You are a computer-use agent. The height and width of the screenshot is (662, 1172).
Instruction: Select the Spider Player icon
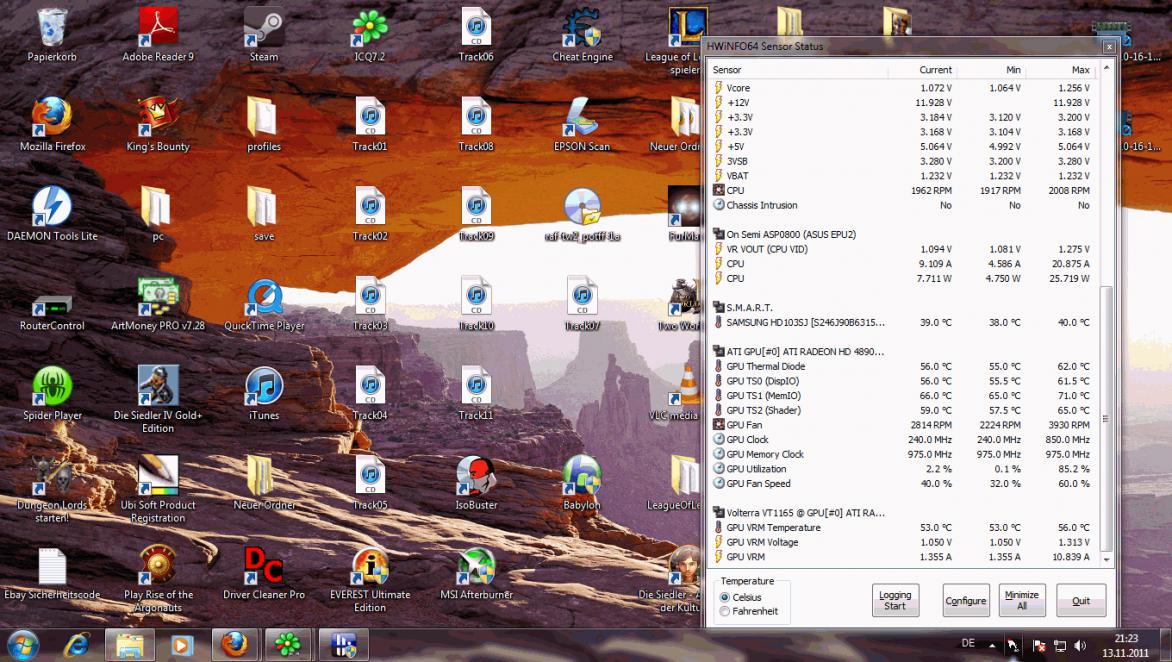click(x=52, y=393)
